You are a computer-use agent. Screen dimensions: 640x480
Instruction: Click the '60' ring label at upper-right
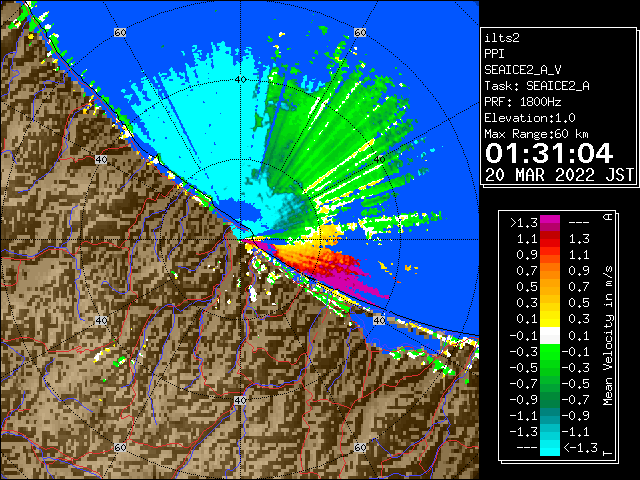(360, 33)
